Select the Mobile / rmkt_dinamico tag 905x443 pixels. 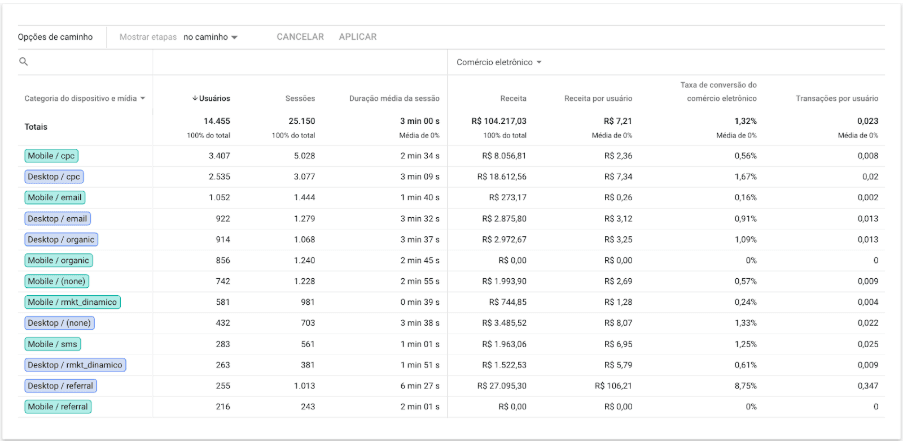(x=72, y=302)
